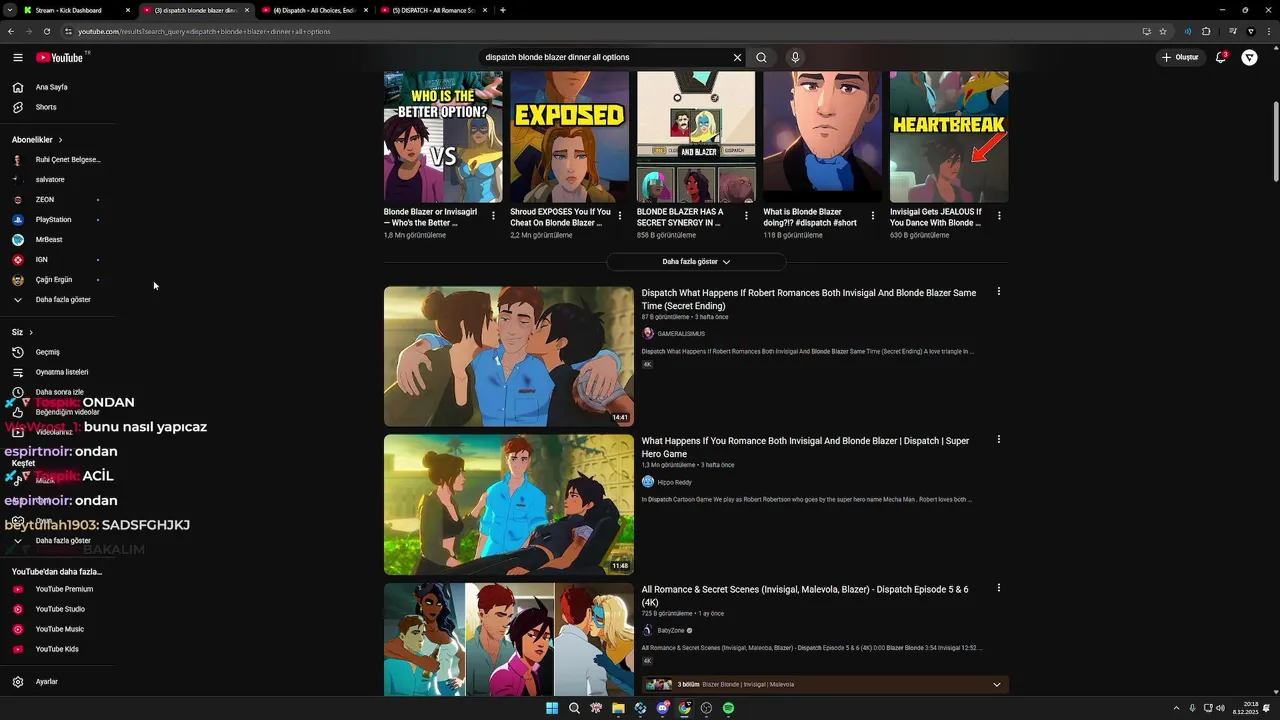Open options for All Romance video
The image size is (1280, 720).
pyautogui.click(x=998, y=588)
